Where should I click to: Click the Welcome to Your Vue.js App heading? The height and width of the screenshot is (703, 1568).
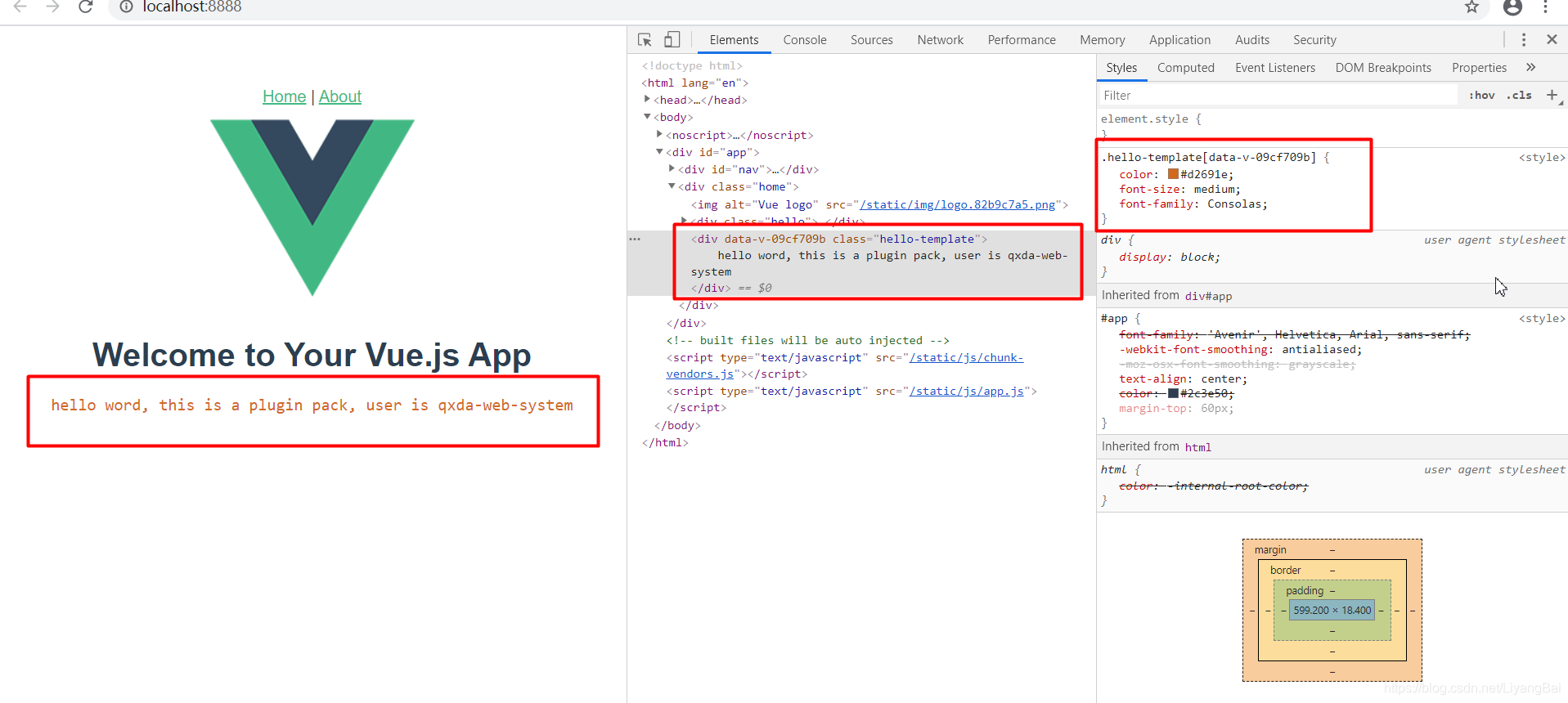coord(312,355)
